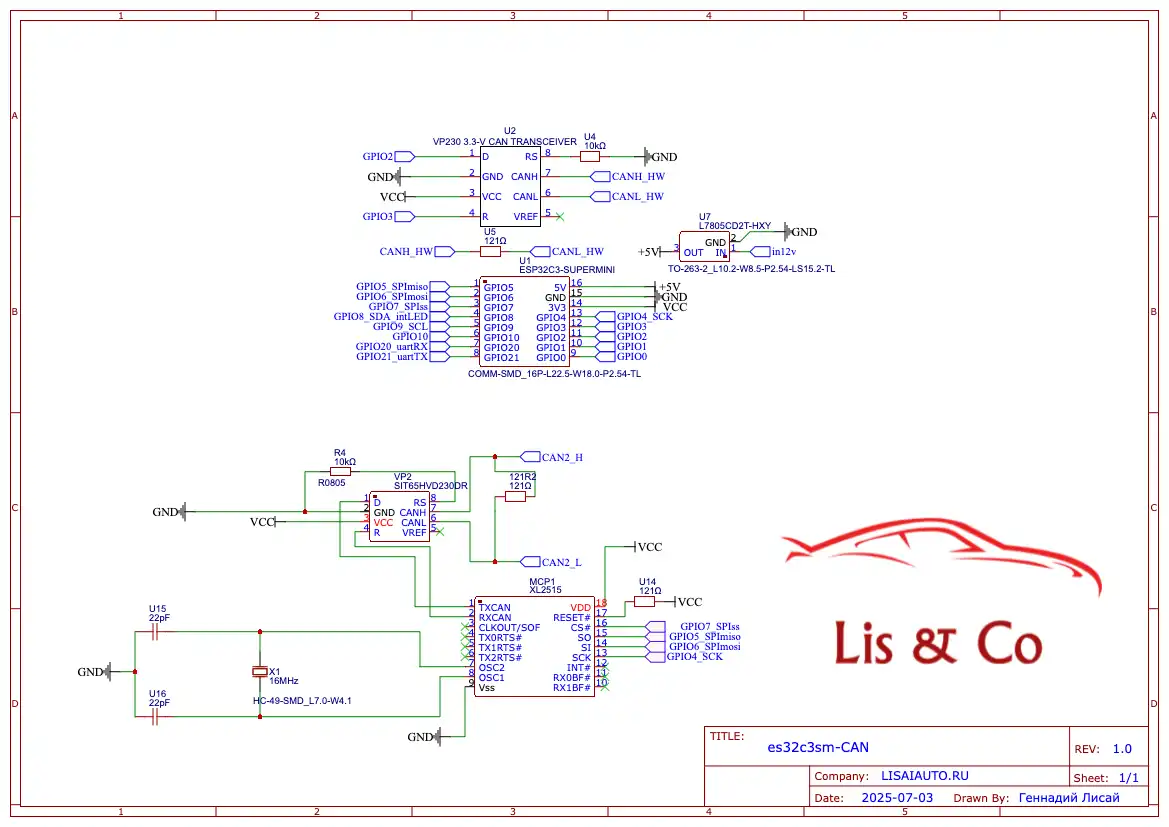Image resolution: width=1169 pixels, height=827 pixels.
Task: Click the 'RESET#' pin label on MCP1
Action: 572,617
